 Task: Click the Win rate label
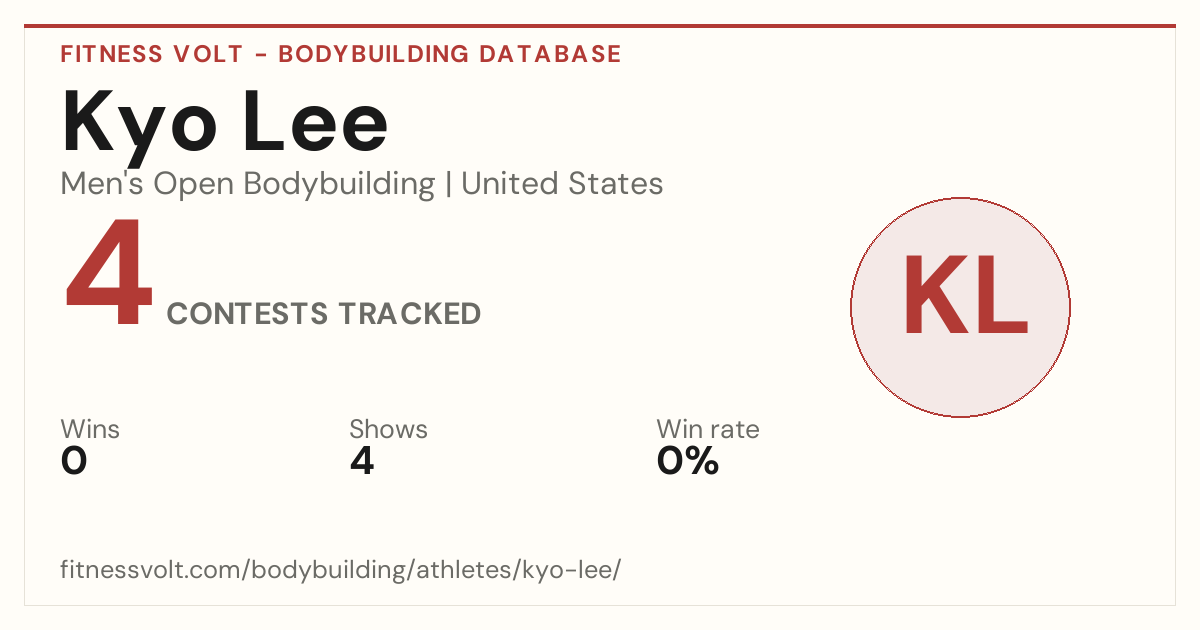point(708,430)
